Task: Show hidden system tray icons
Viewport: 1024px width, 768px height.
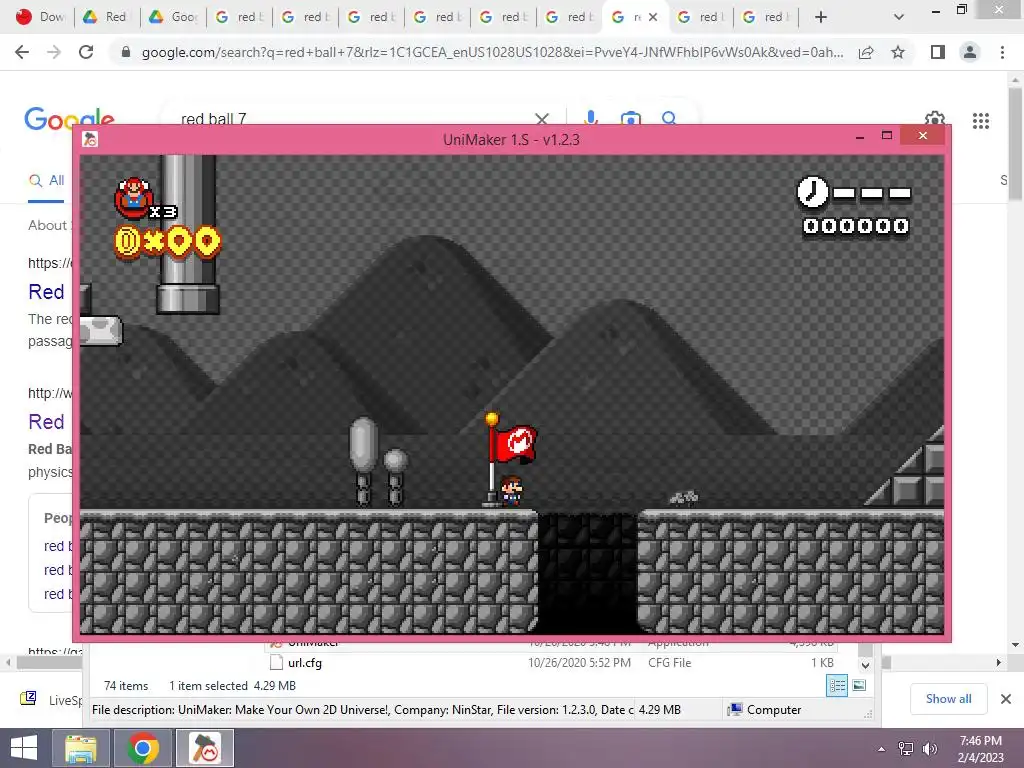Action: pyautogui.click(x=881, y=749)
